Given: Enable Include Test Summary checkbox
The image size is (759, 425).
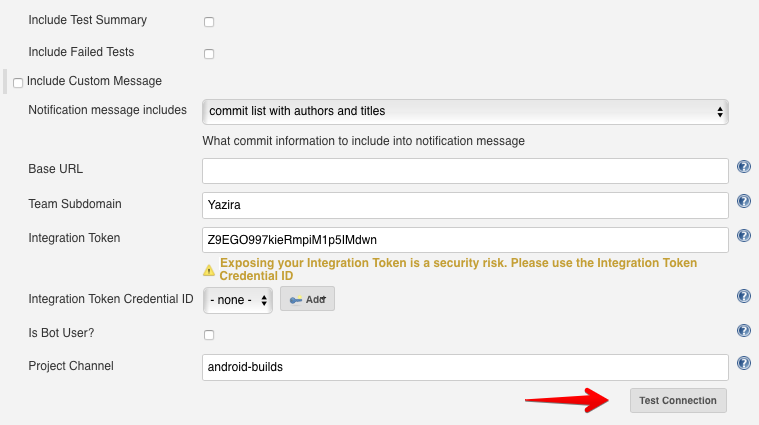Looking at the screenshot, I should (209, 22).
